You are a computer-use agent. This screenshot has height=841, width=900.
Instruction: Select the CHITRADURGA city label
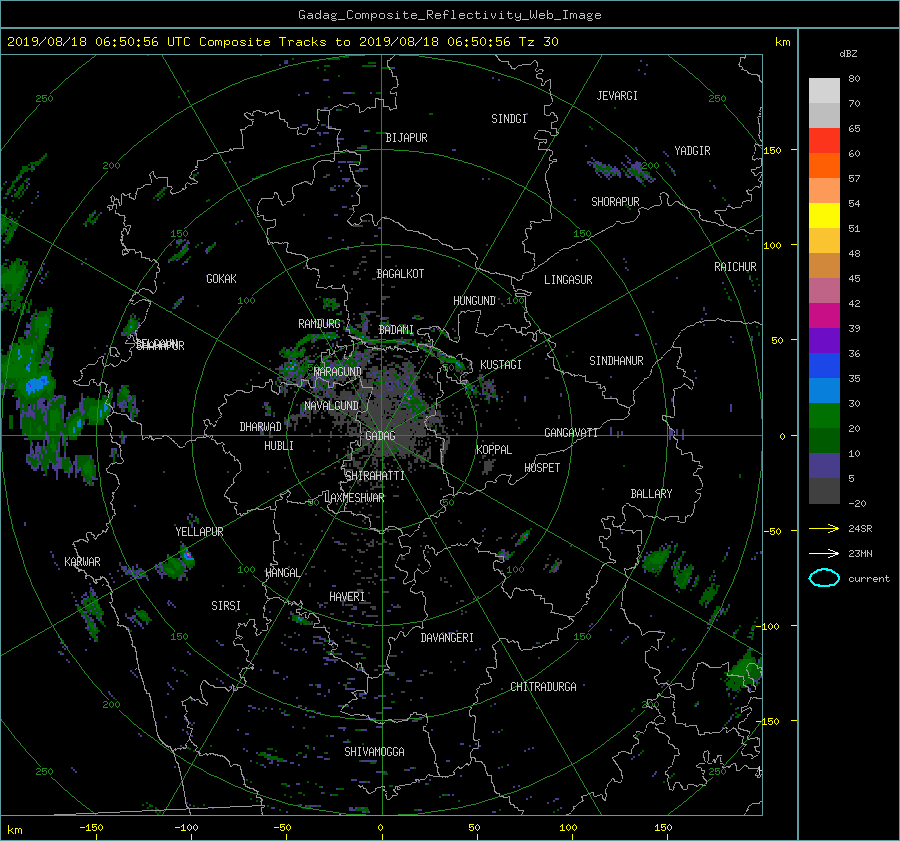pyautogui.click(x=543, y=687)
